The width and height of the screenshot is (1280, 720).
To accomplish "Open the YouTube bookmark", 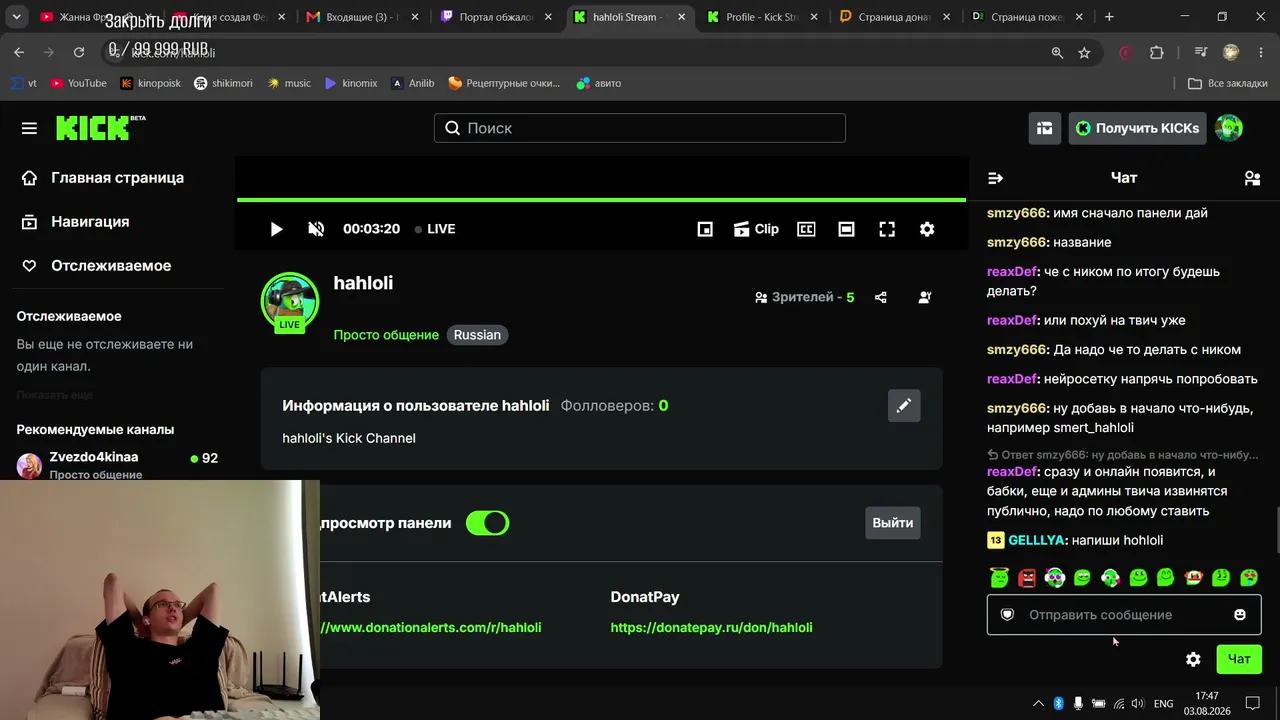I will [79, 83].
